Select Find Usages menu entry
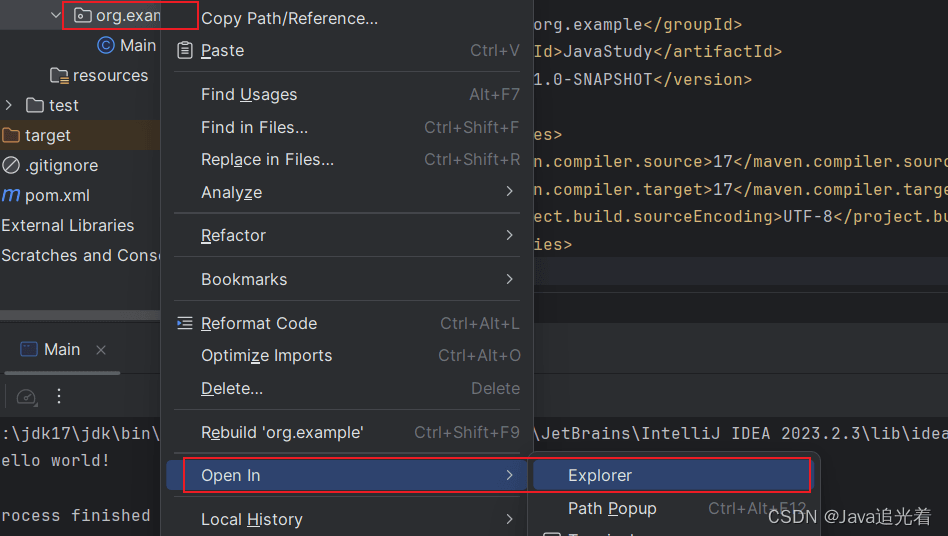 (249, 94)
